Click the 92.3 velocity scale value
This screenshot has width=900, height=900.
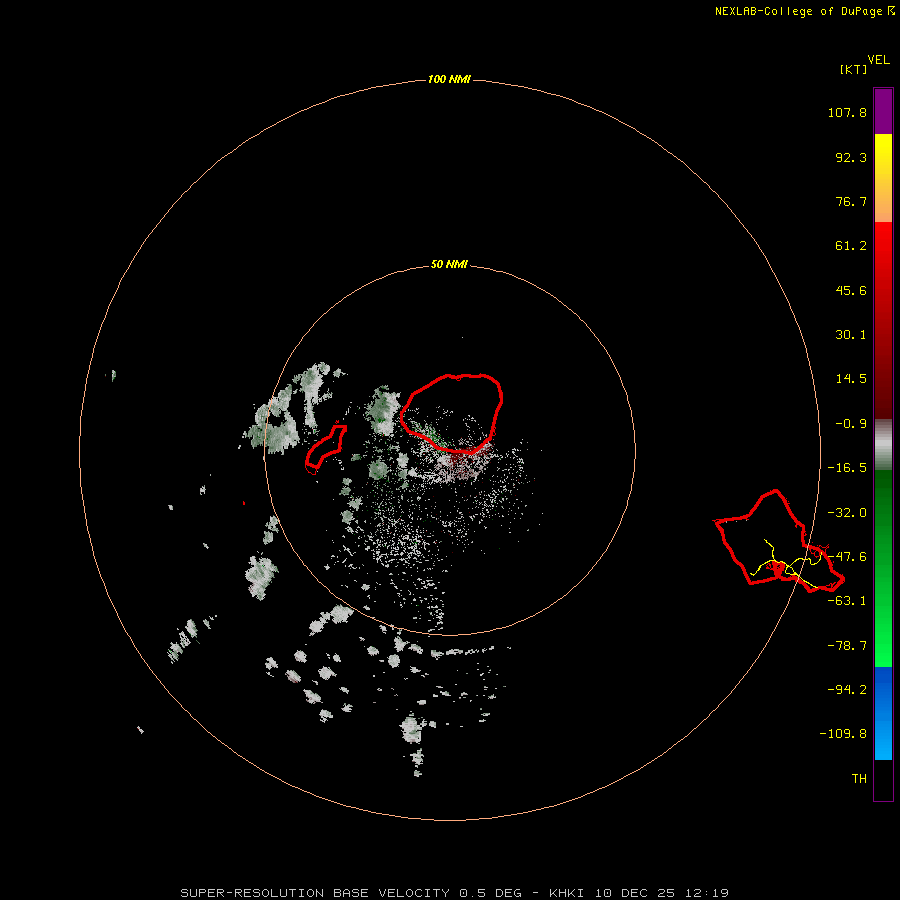pyautogui.click(x=851, y=157)
